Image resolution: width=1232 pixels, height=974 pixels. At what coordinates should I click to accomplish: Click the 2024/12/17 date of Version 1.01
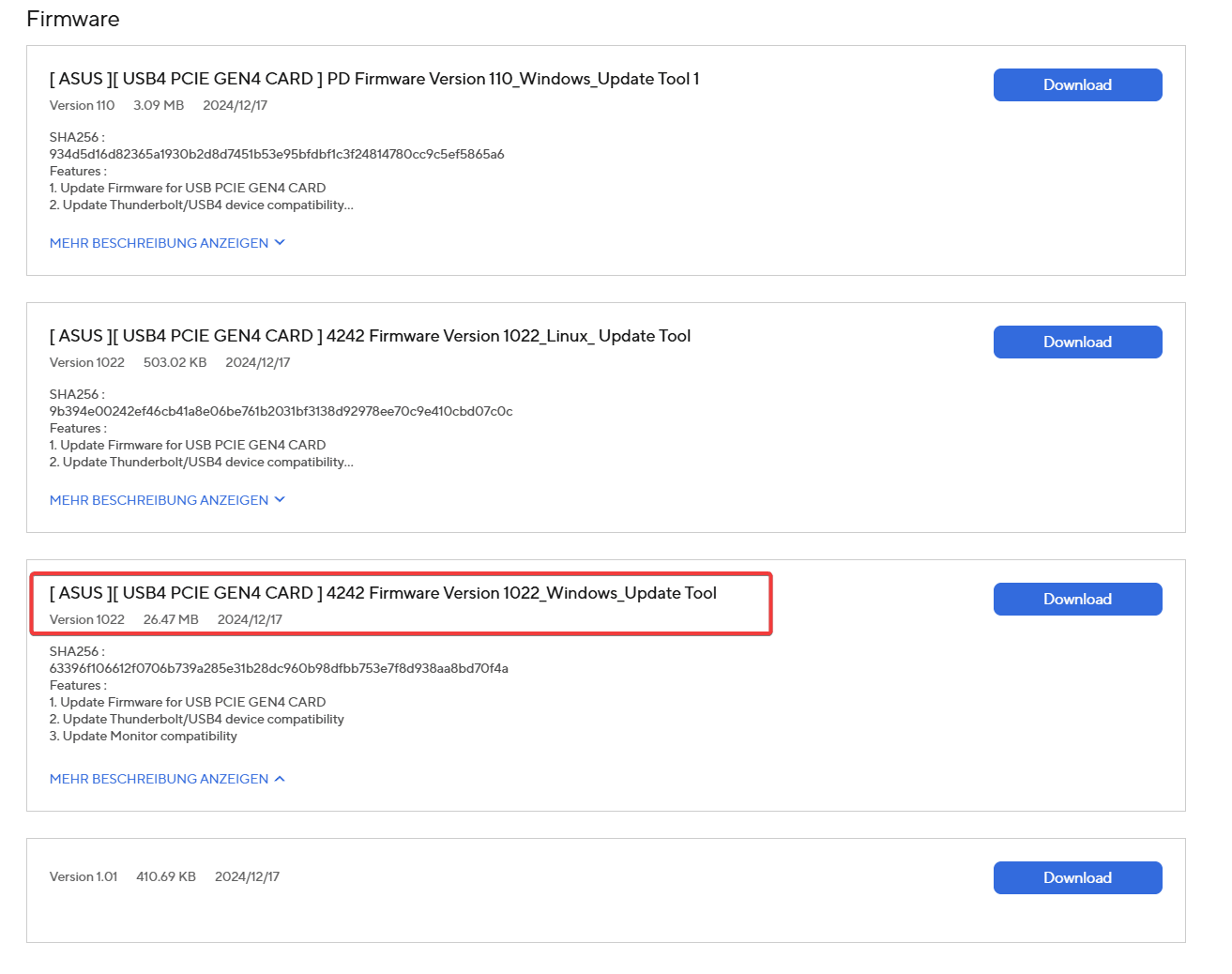(x=247, y=876)
